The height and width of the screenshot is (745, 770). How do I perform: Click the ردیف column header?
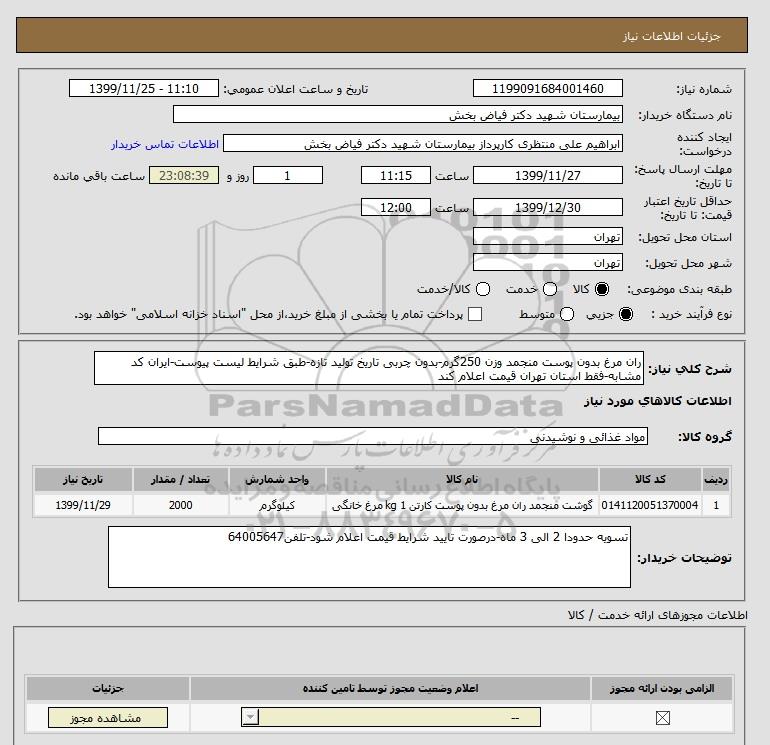pyautogui.click(x=716, y=480)
